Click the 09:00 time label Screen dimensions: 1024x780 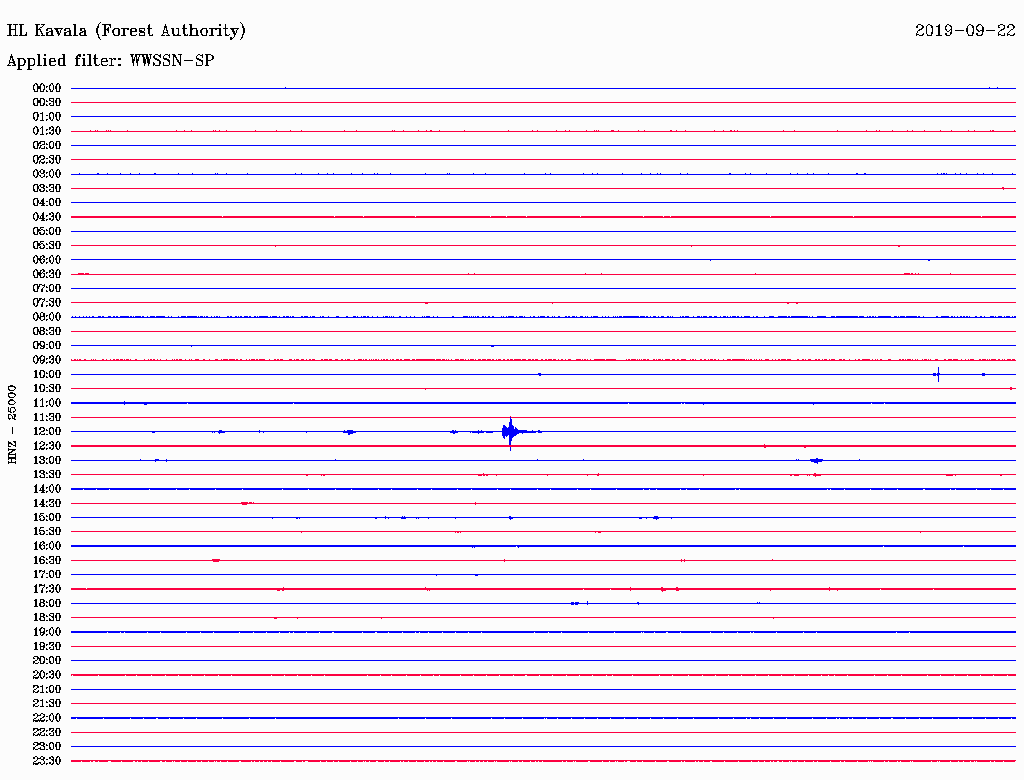(47, 346)
